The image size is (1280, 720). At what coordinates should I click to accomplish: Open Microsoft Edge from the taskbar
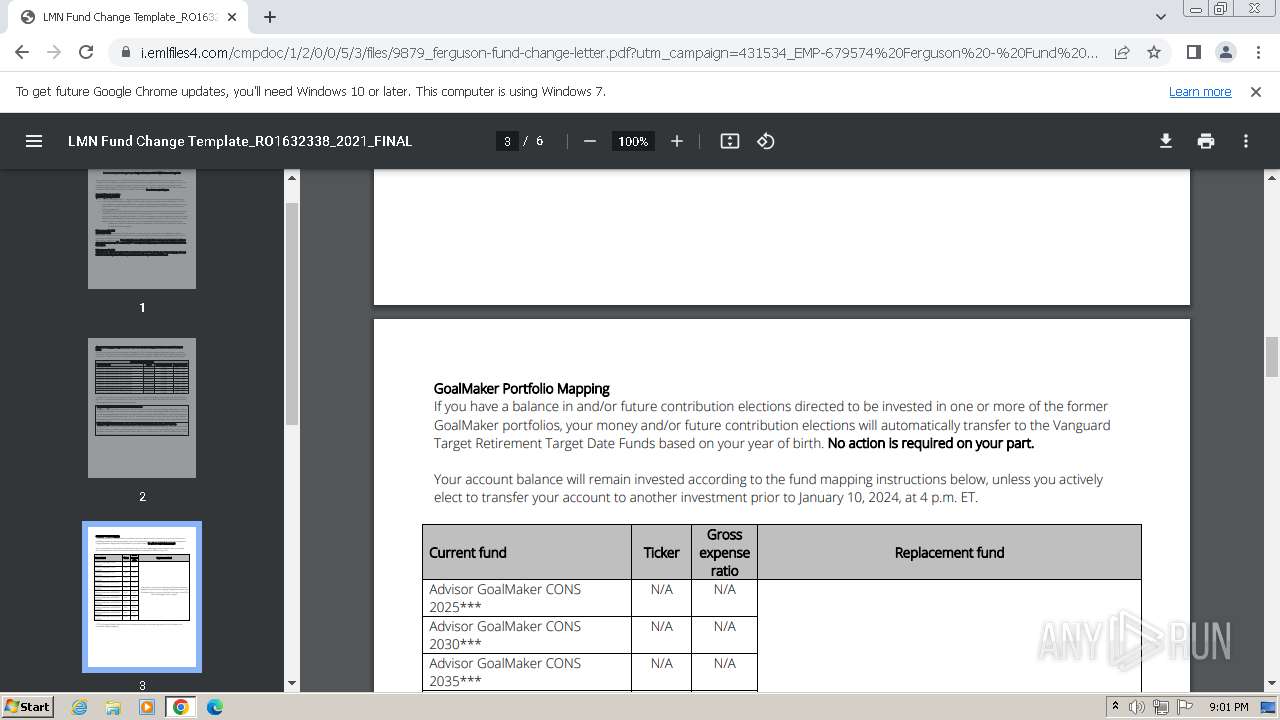click(215, 707)
